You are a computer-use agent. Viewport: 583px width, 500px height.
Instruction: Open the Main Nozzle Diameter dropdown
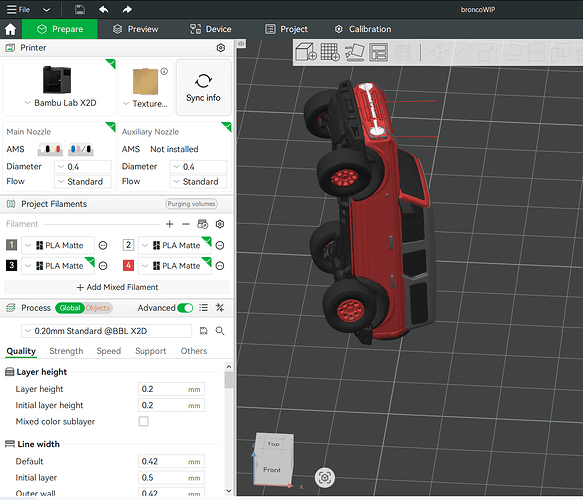(83, 167)
